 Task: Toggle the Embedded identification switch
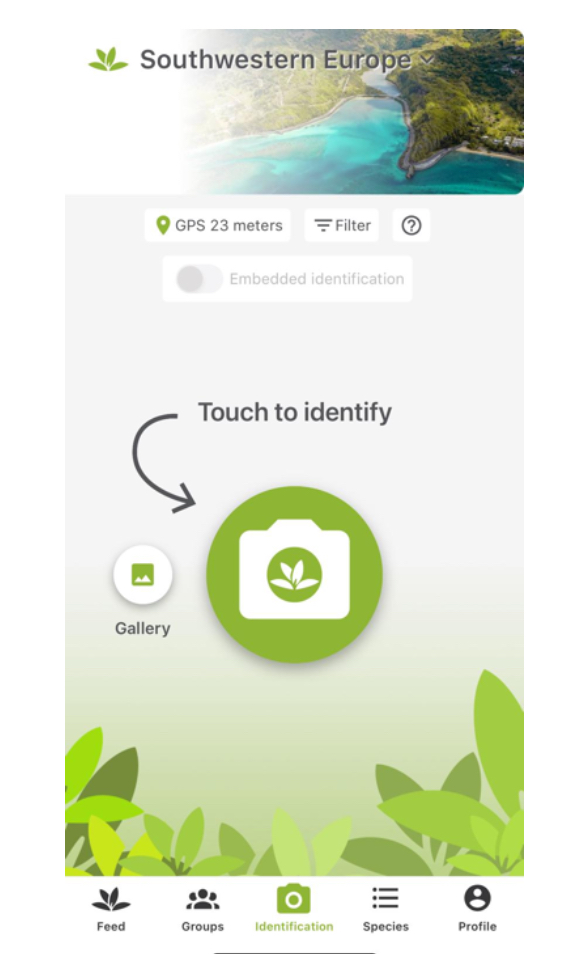pyautogui.click(x=198, y=279)
